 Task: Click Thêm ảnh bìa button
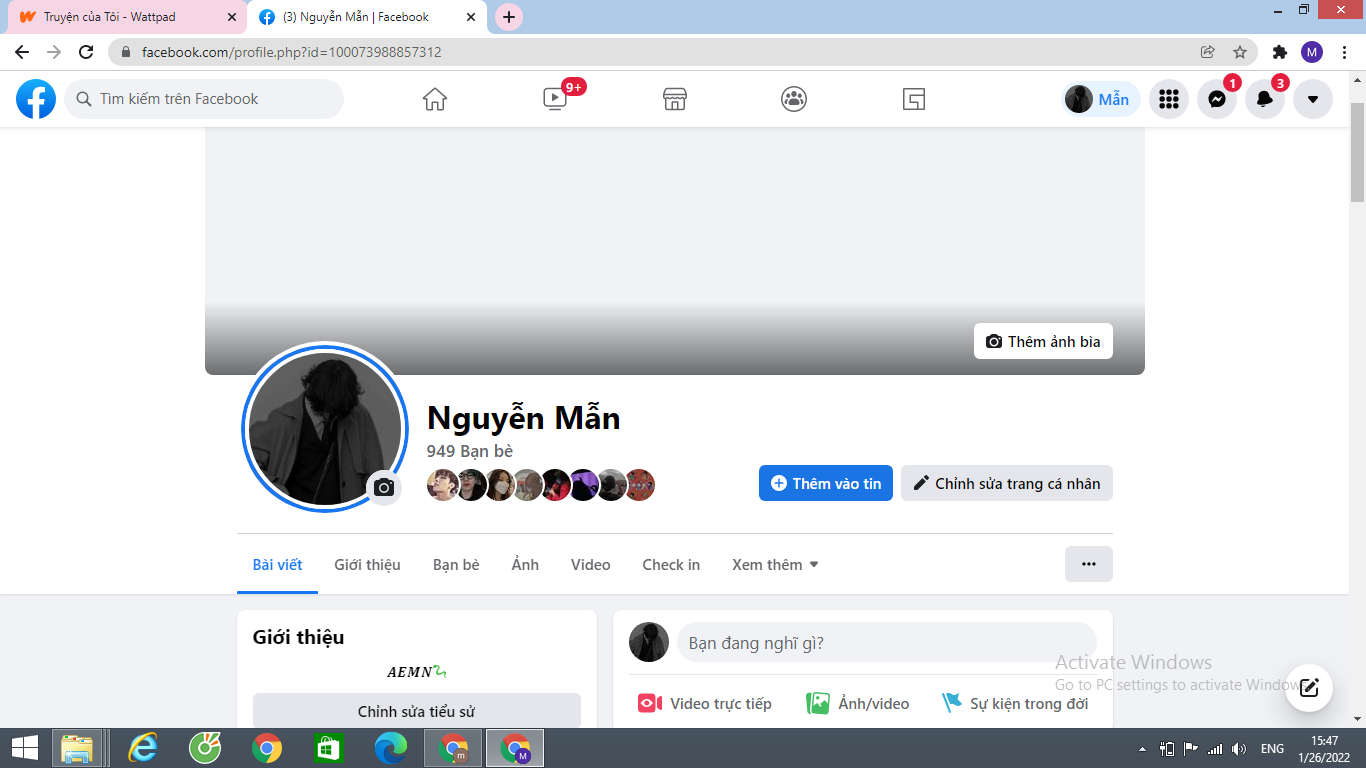tap(1043, 341)
